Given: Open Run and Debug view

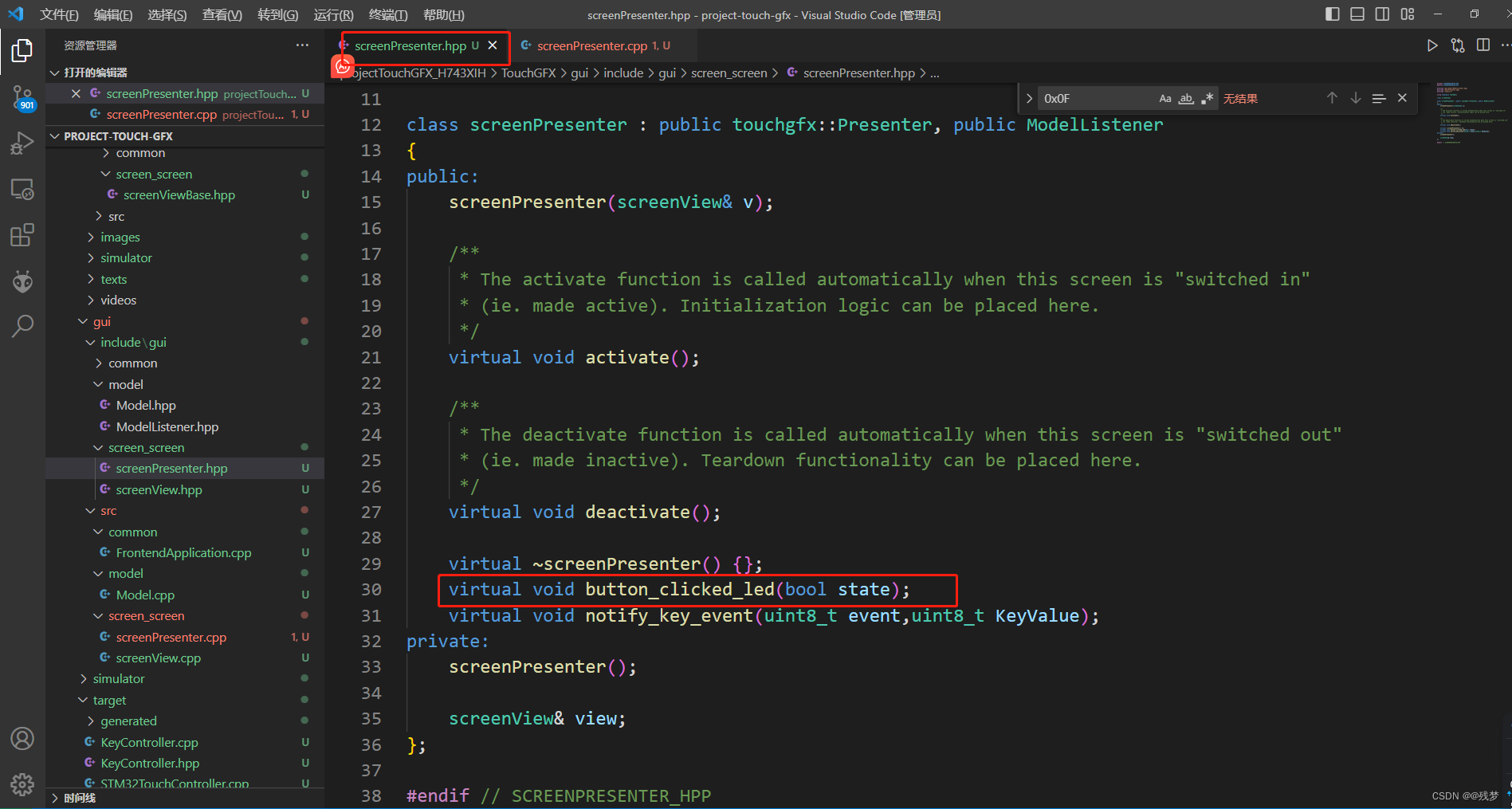Looking at the screenshot, I should pos(22,143).
